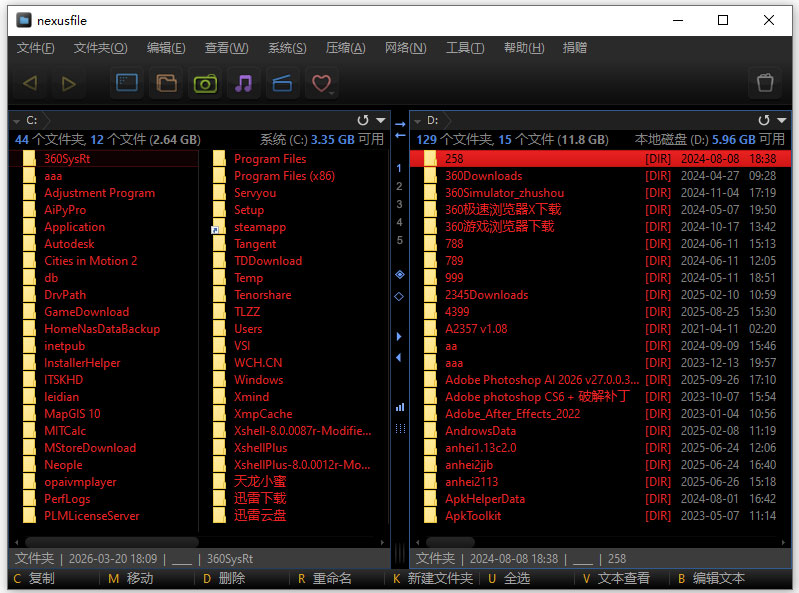Click the filled diamond icon in middle strip
The image size is (799, 593).
400,275
